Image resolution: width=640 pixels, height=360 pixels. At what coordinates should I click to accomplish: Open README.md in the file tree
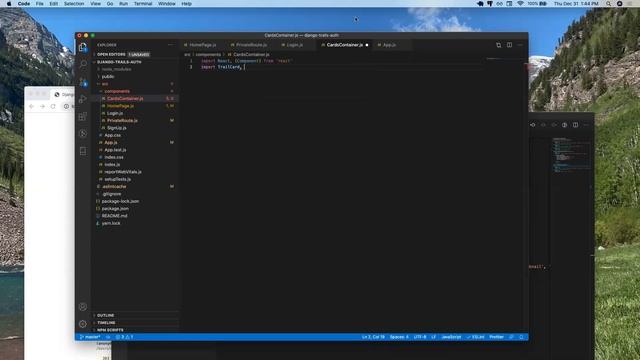tap(114, 216)
